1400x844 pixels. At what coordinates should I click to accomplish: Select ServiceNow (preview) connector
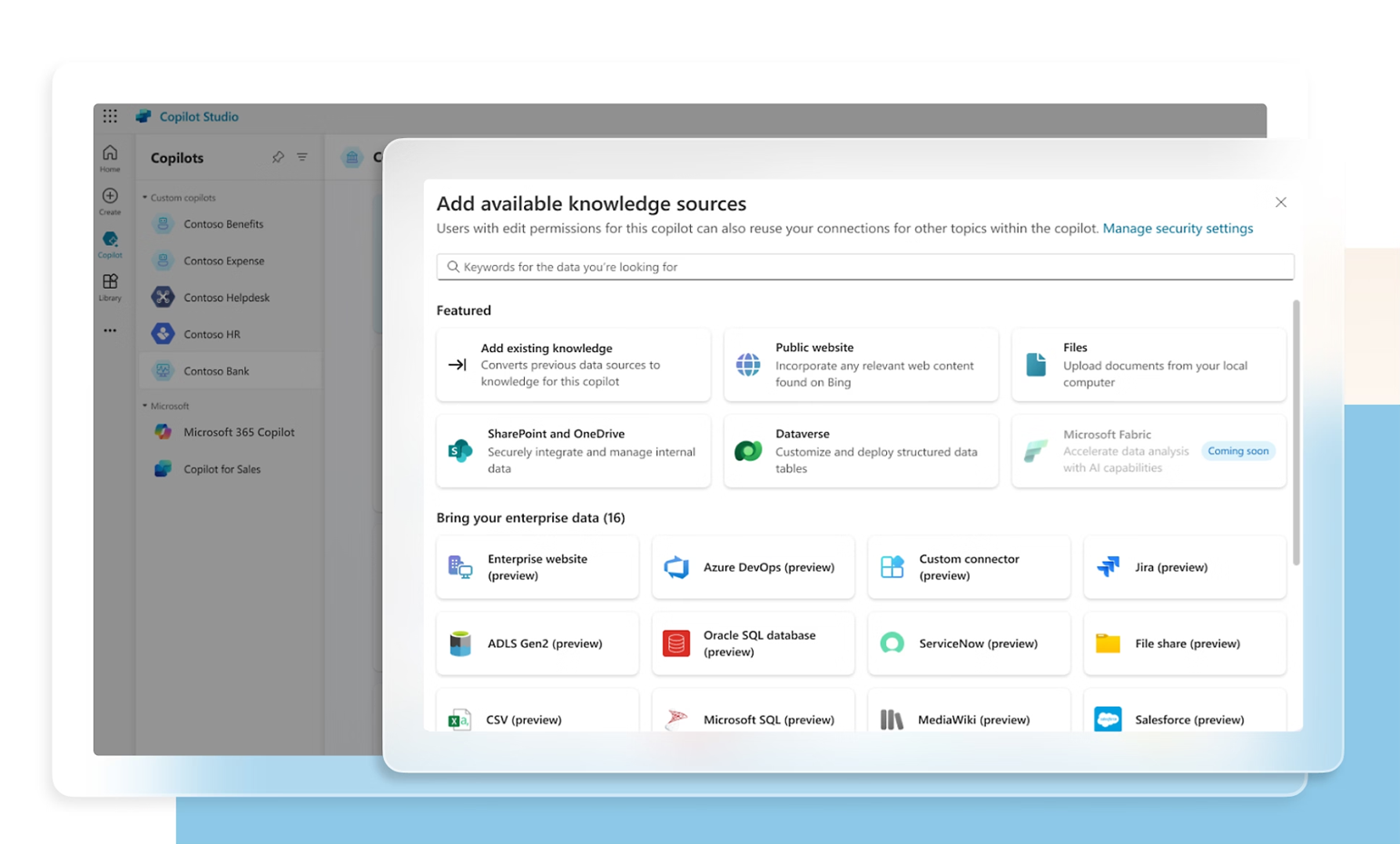(x=969, y=643)
